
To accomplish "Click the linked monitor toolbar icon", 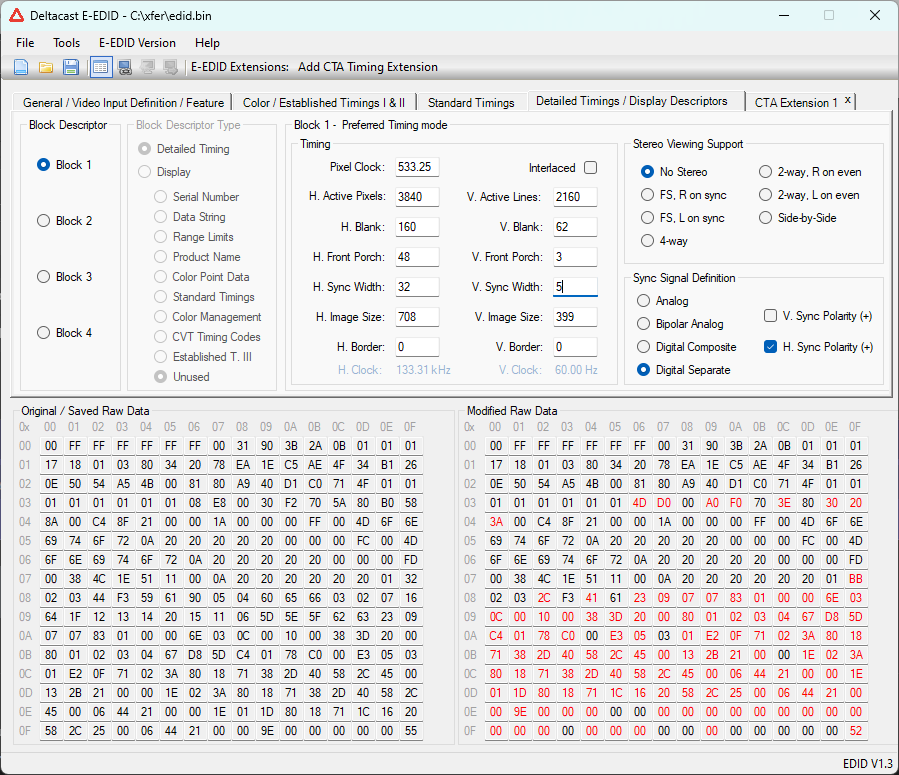I will [x=125, y=67].
